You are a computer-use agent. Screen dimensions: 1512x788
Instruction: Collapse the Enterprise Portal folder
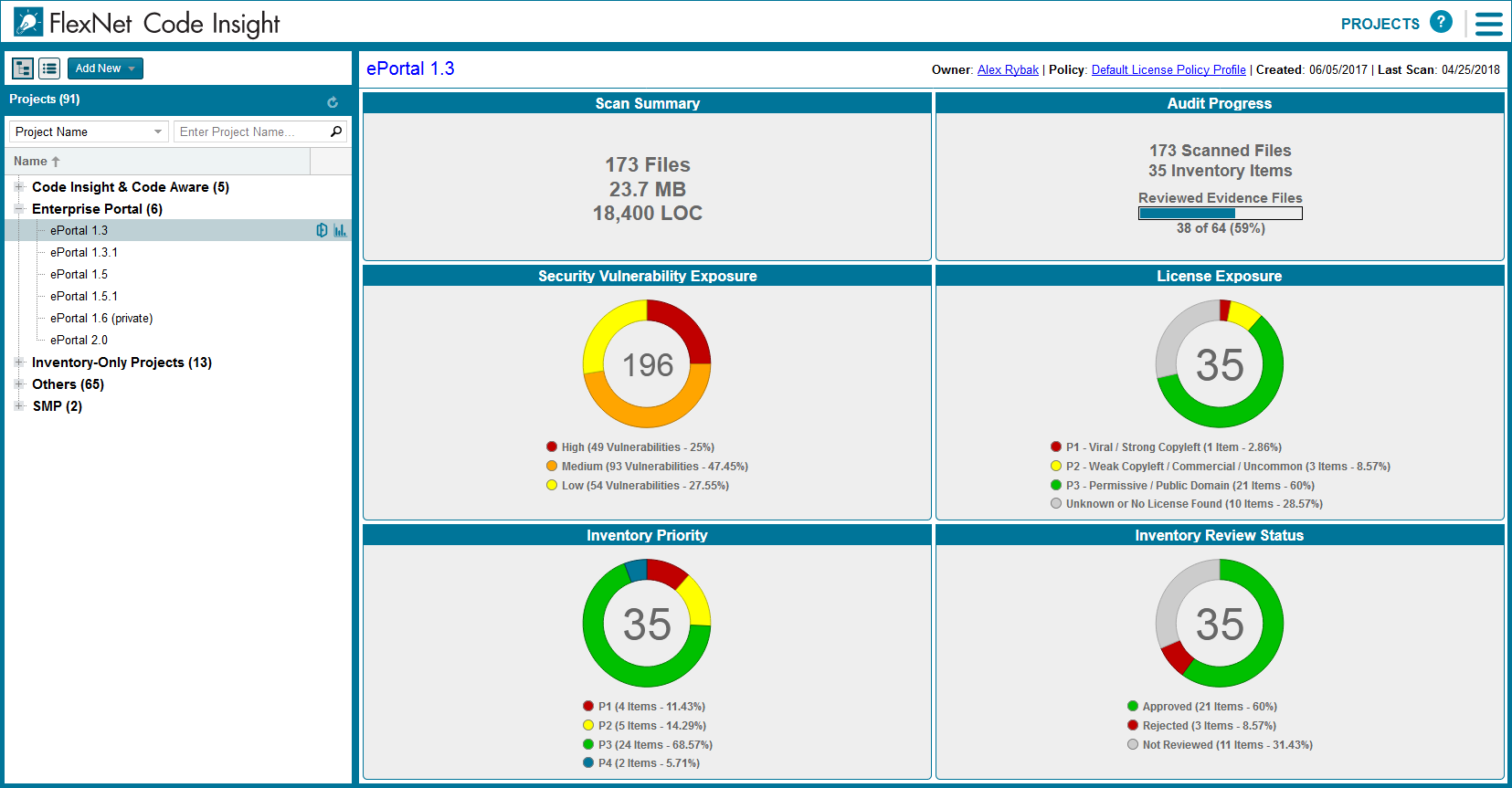click(18, 208)
